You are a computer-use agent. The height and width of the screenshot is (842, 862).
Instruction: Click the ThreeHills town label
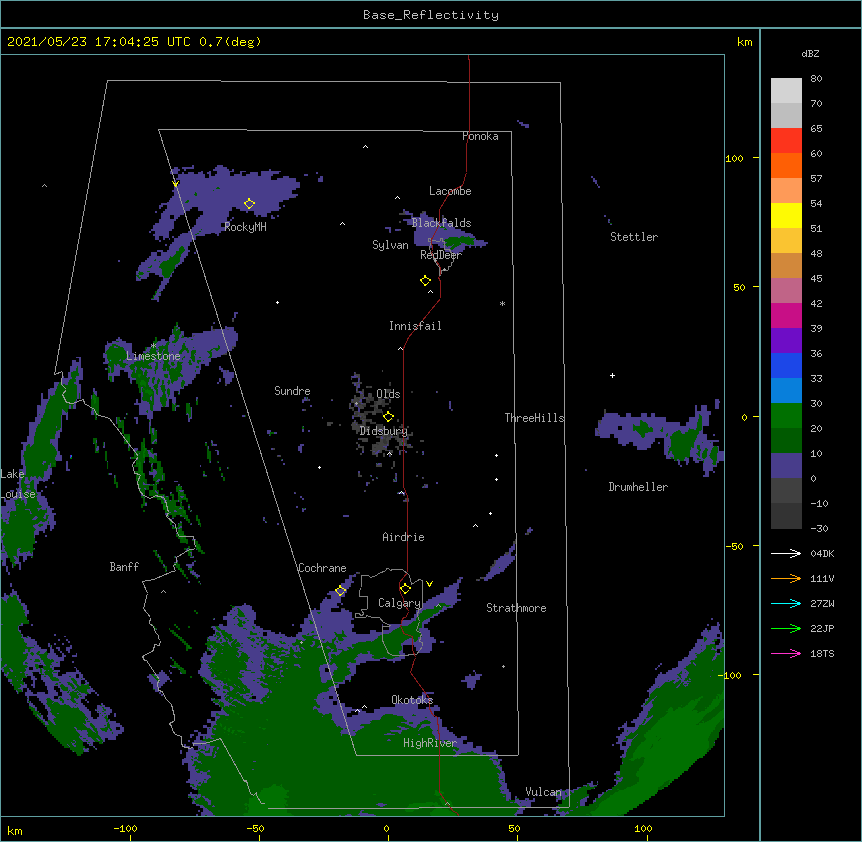534,418
